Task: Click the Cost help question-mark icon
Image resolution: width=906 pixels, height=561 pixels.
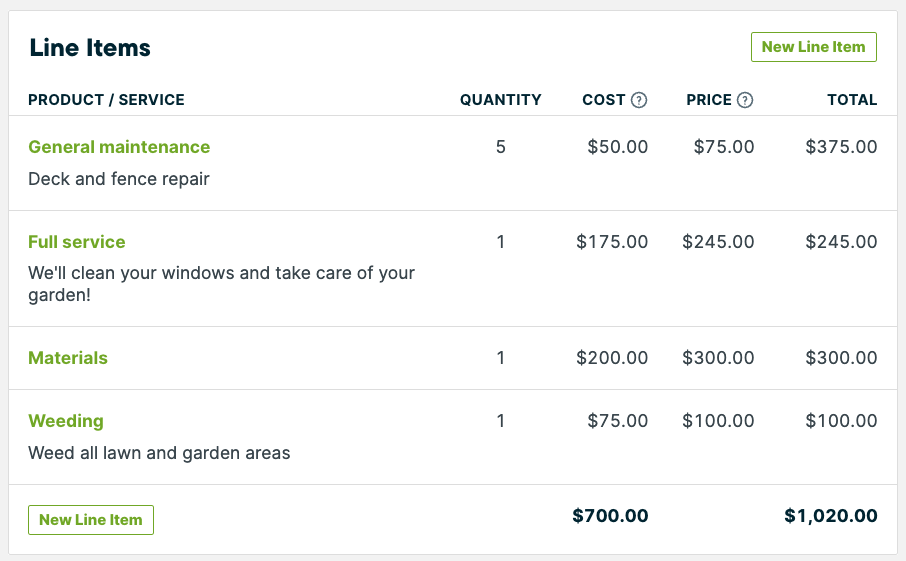Action: point(638,100)
